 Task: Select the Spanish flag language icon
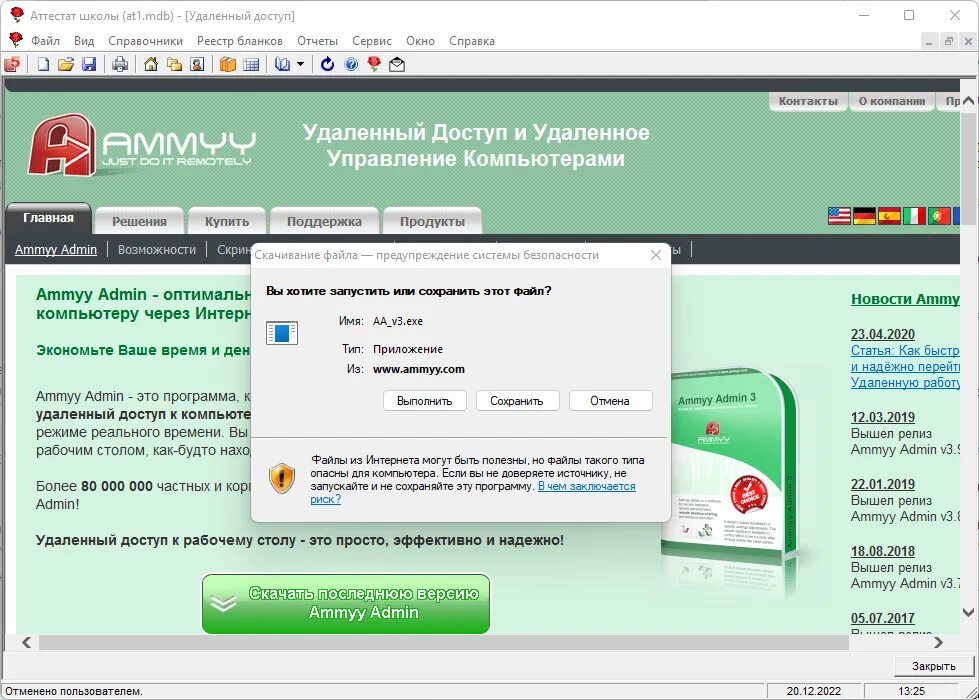(889, 216)
